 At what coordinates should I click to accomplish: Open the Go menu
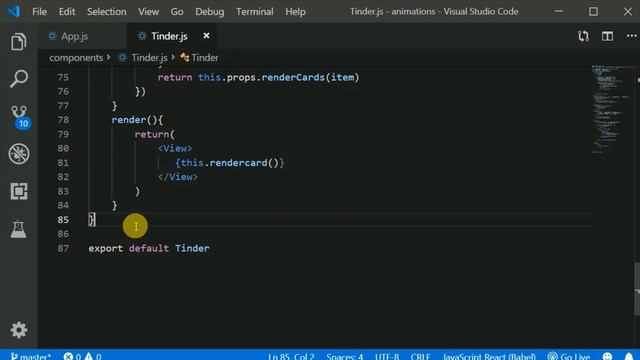tap(177, 11)
